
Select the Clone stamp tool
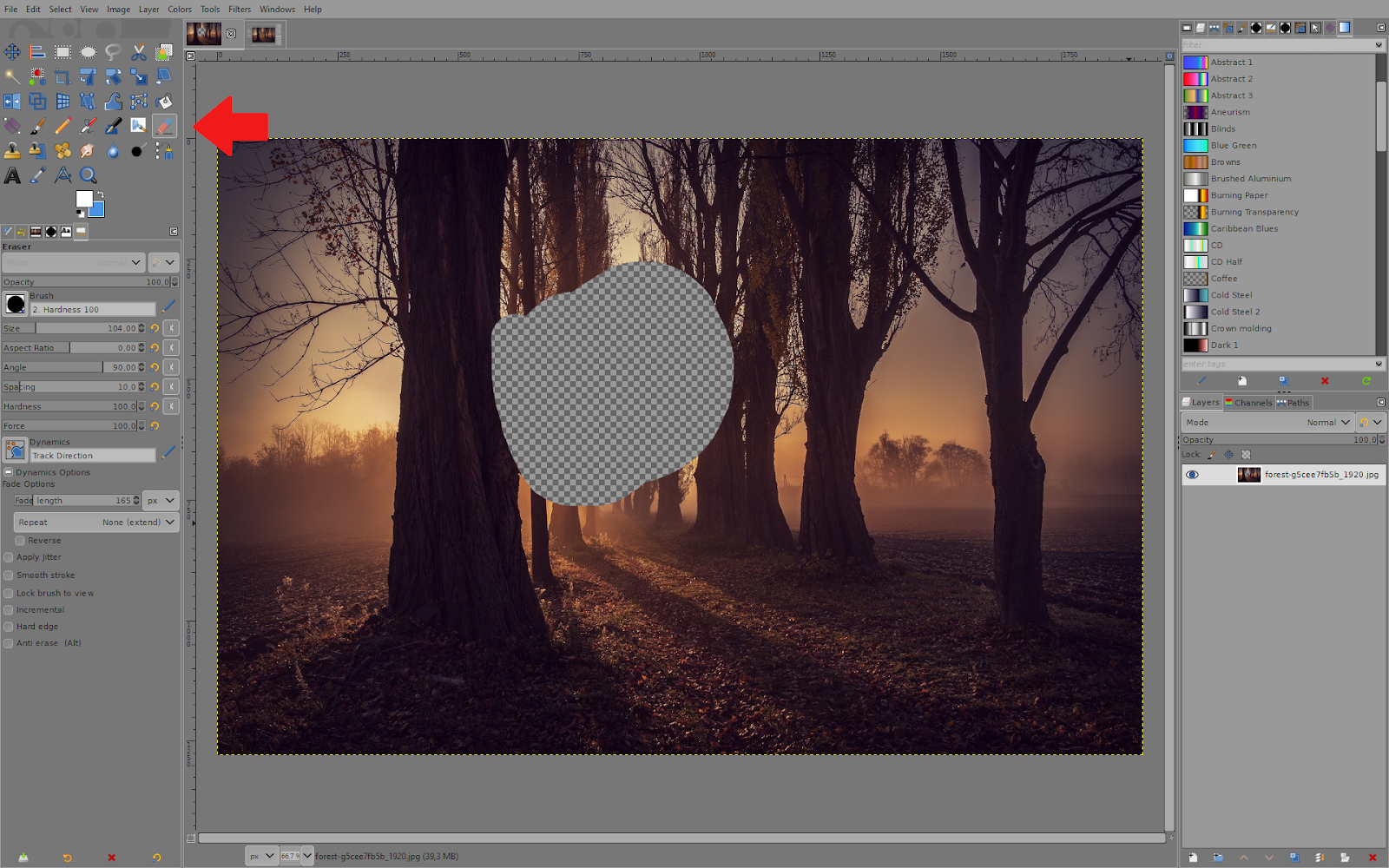coord(12,151)
